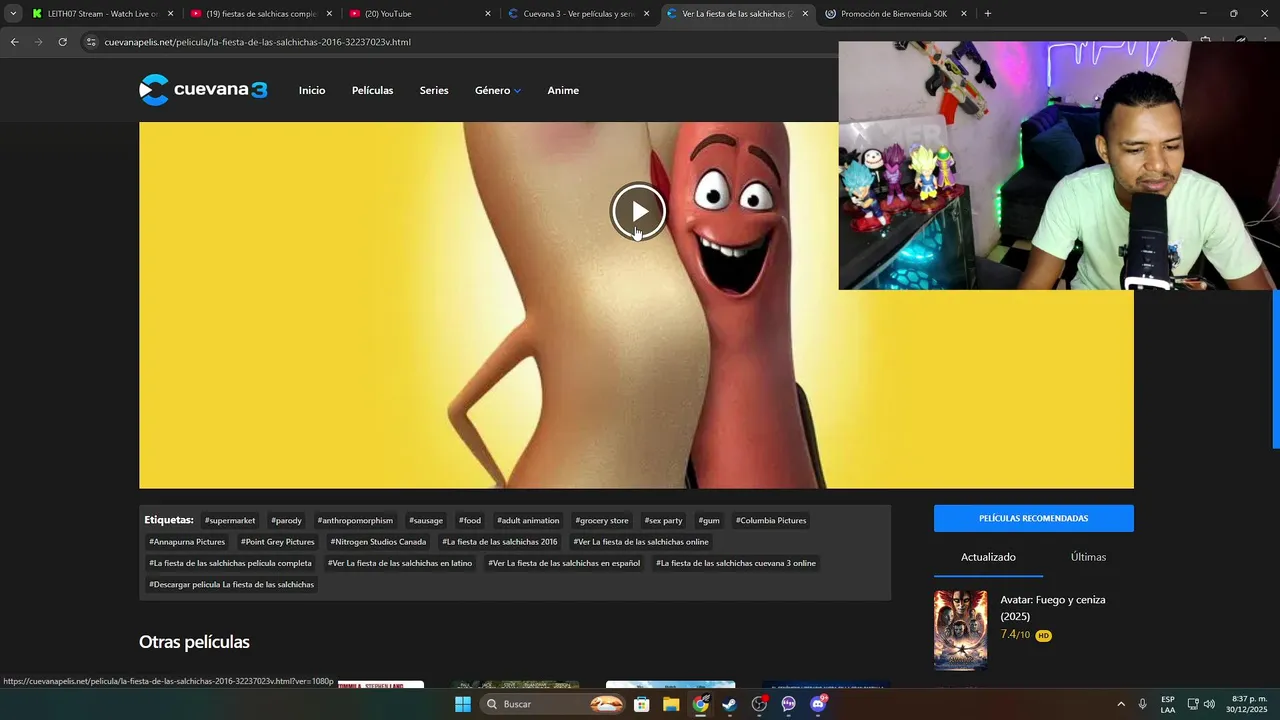The image size is (1280, 720).
Task: Click the #adult animation tag
Action: pyautogui.click(x=528, y=520)
